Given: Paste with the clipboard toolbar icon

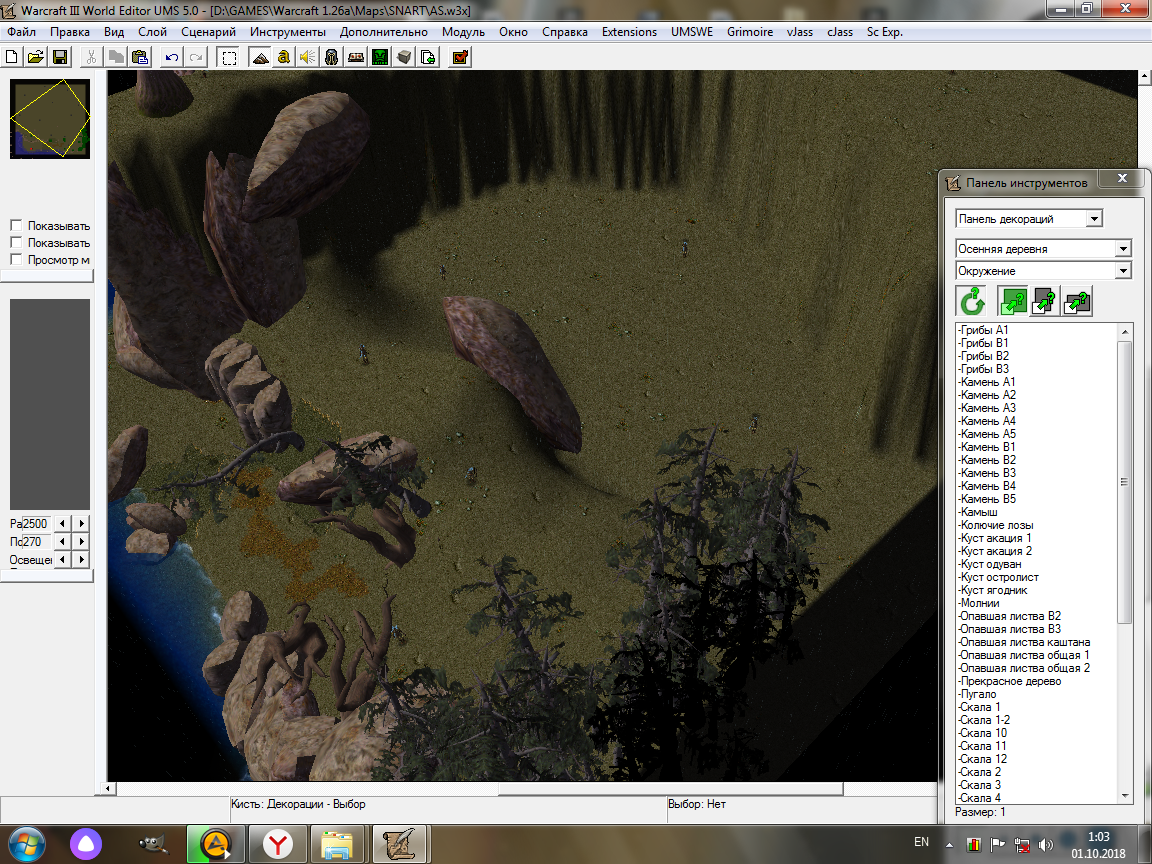Looking at the screenshot, I should point(140,57).
